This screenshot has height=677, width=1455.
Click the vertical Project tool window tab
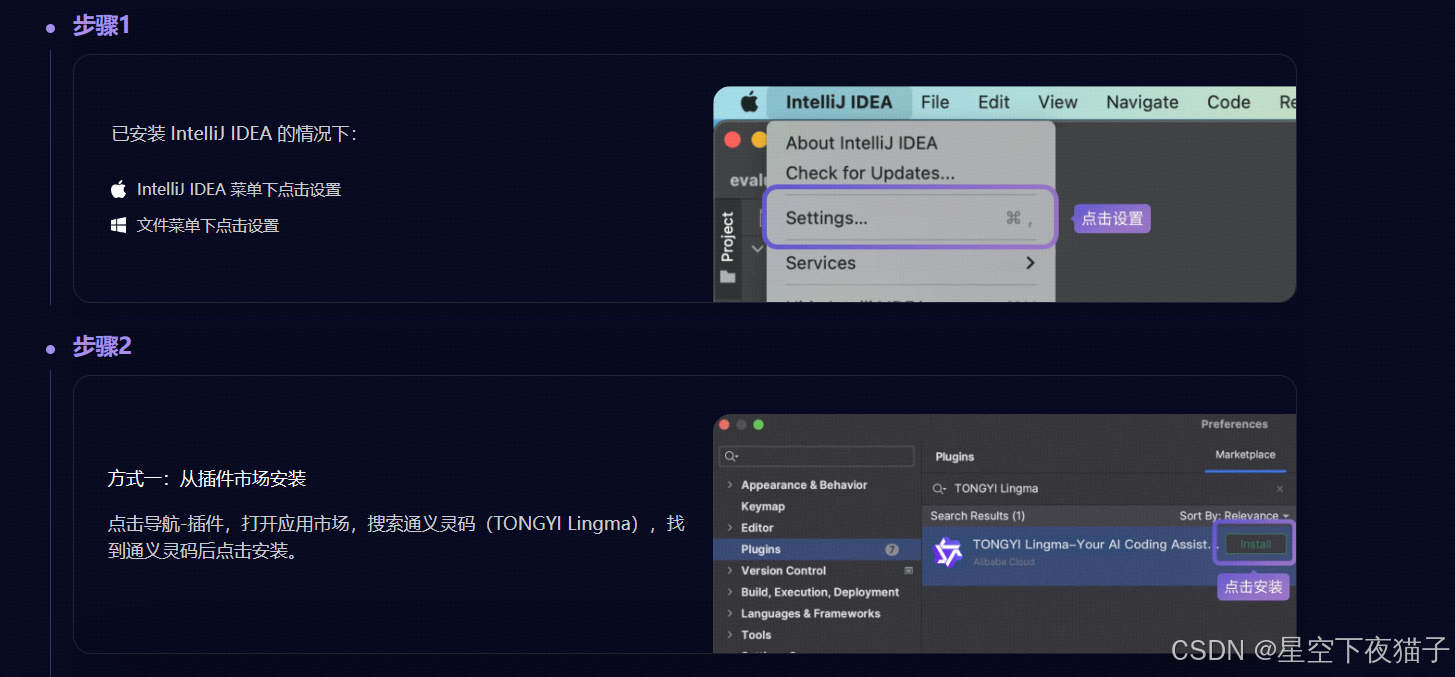(727, 236)
